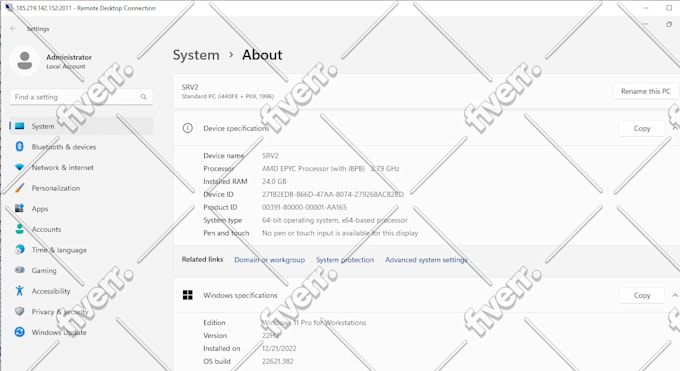Click the Gaming controller icon
680x371 pixels.
tap(20, 270)
